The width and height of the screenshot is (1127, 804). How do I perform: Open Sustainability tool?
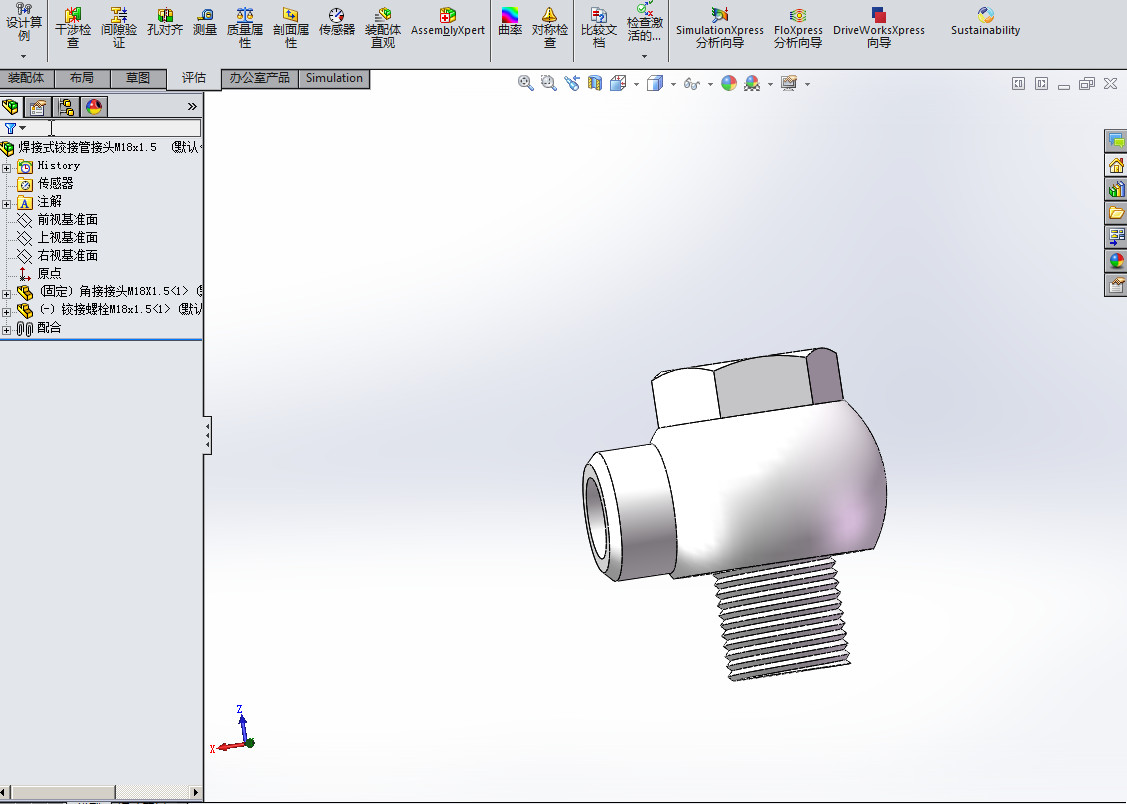point(985,22)
